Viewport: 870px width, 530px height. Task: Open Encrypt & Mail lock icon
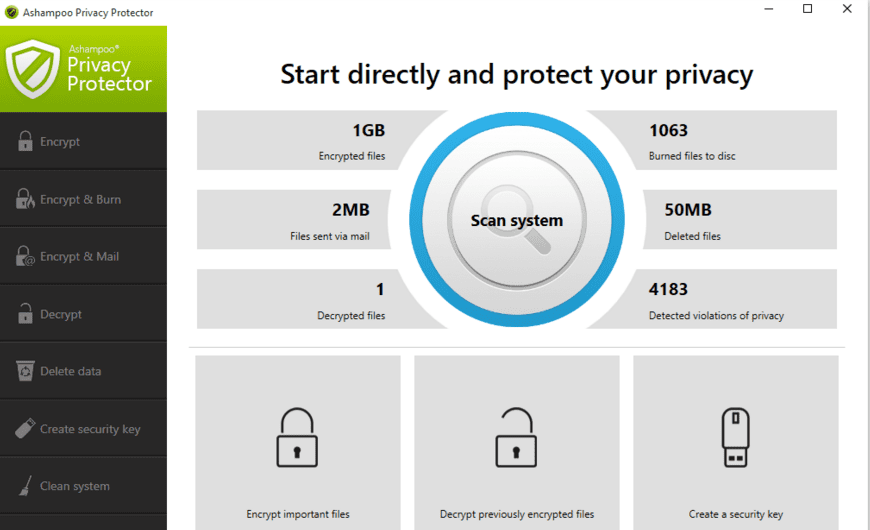(25, 256)
